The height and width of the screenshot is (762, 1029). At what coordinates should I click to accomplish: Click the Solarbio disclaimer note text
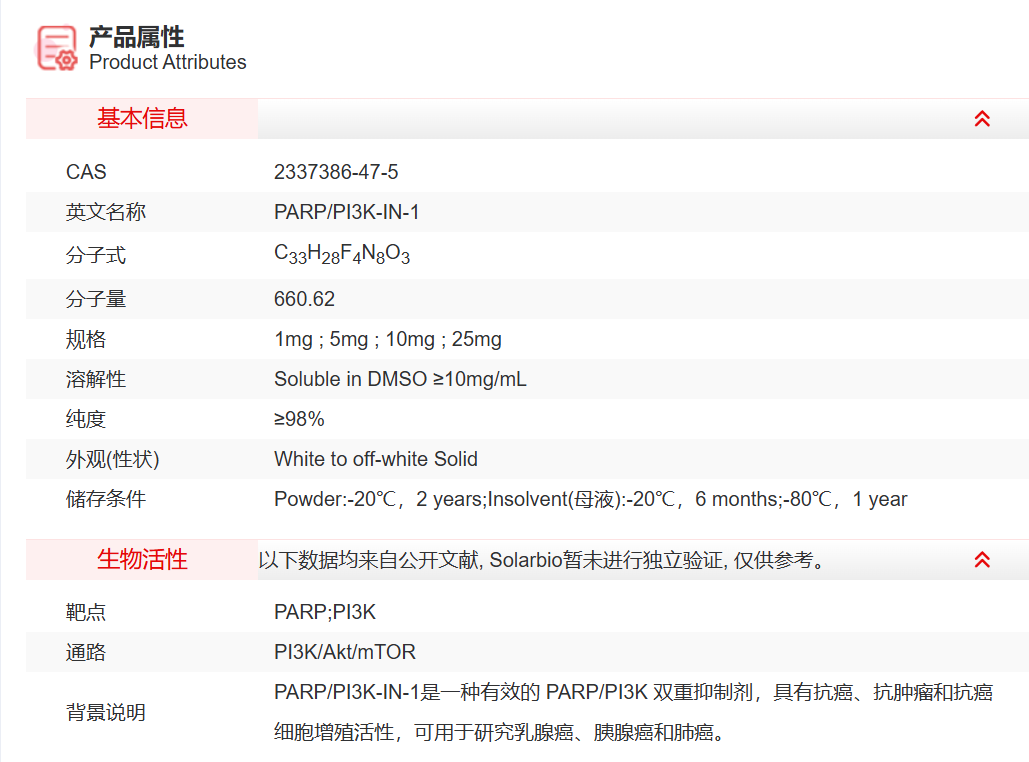coord(545,560)
